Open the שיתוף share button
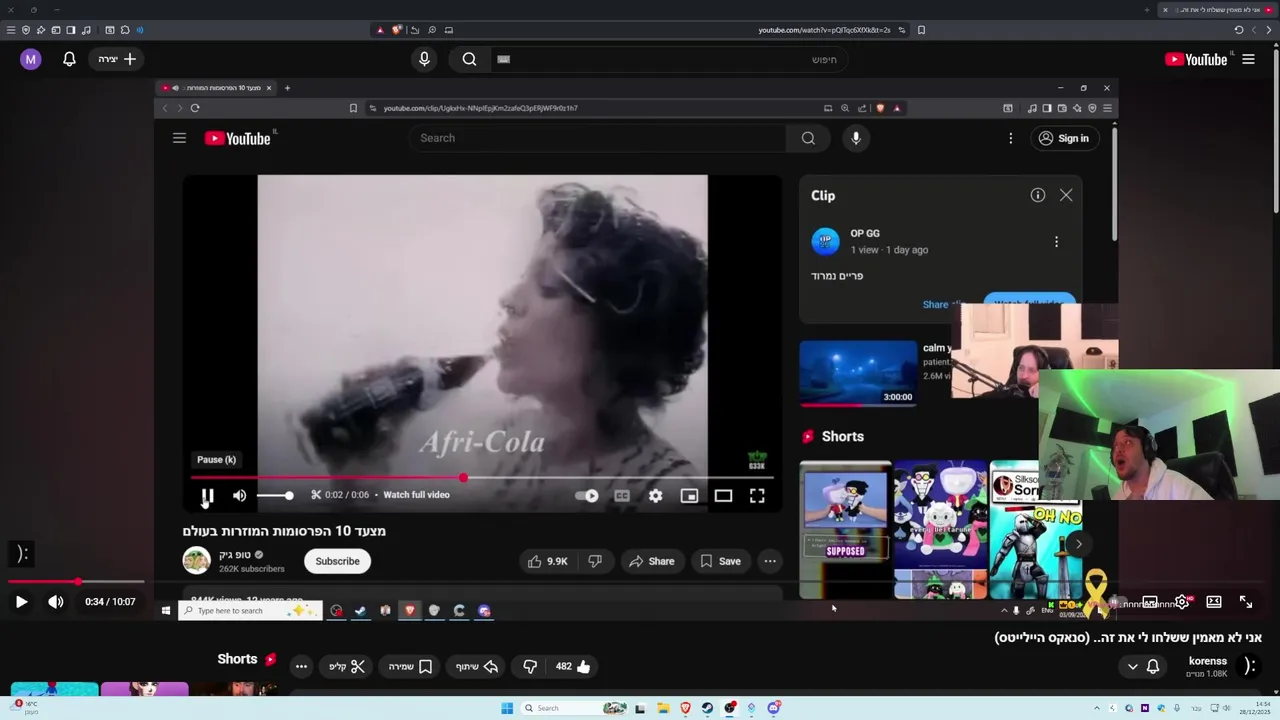 [x=477, y=666]
